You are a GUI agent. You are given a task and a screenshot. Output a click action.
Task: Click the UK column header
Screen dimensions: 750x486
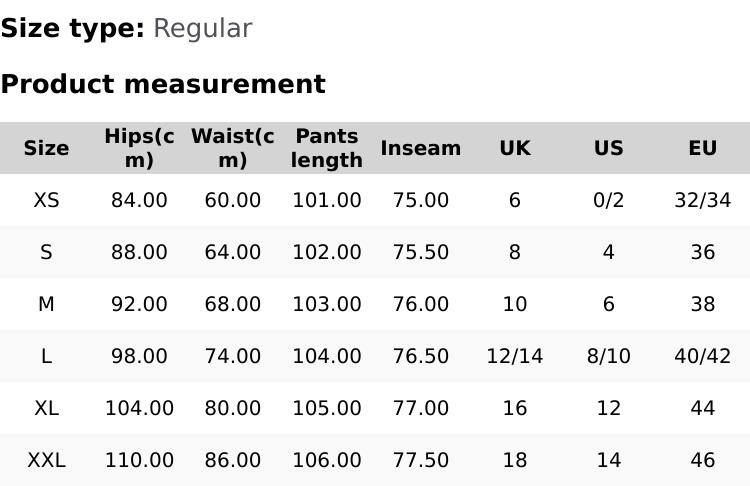click(514, 148)
